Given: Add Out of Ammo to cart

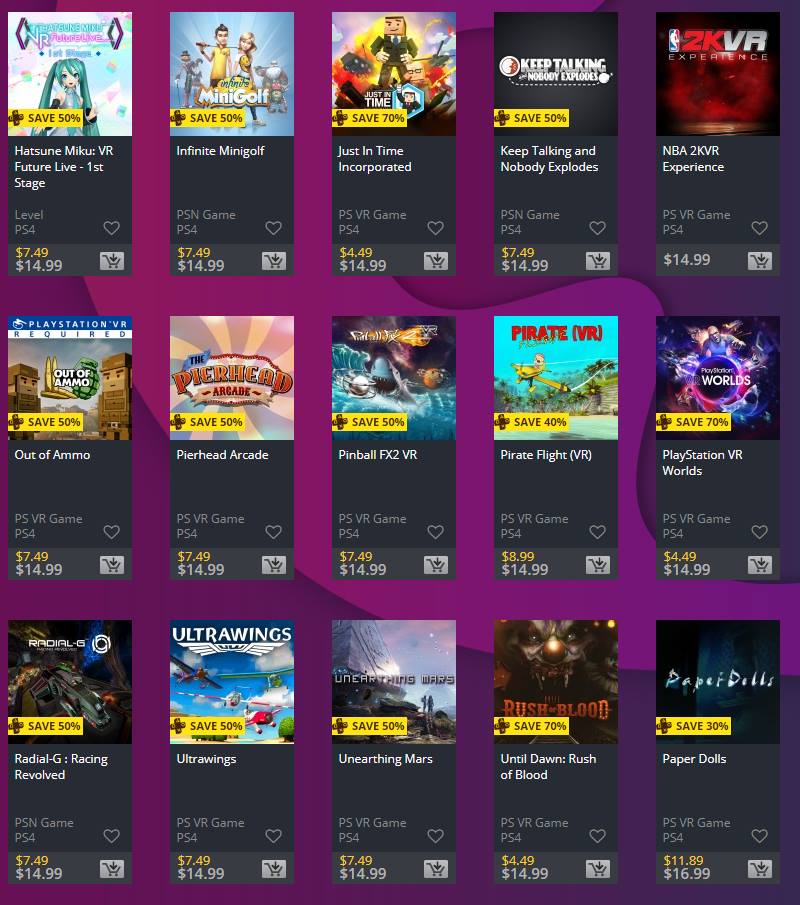Looking at the screenshot, I should click(x=112, y=565).
